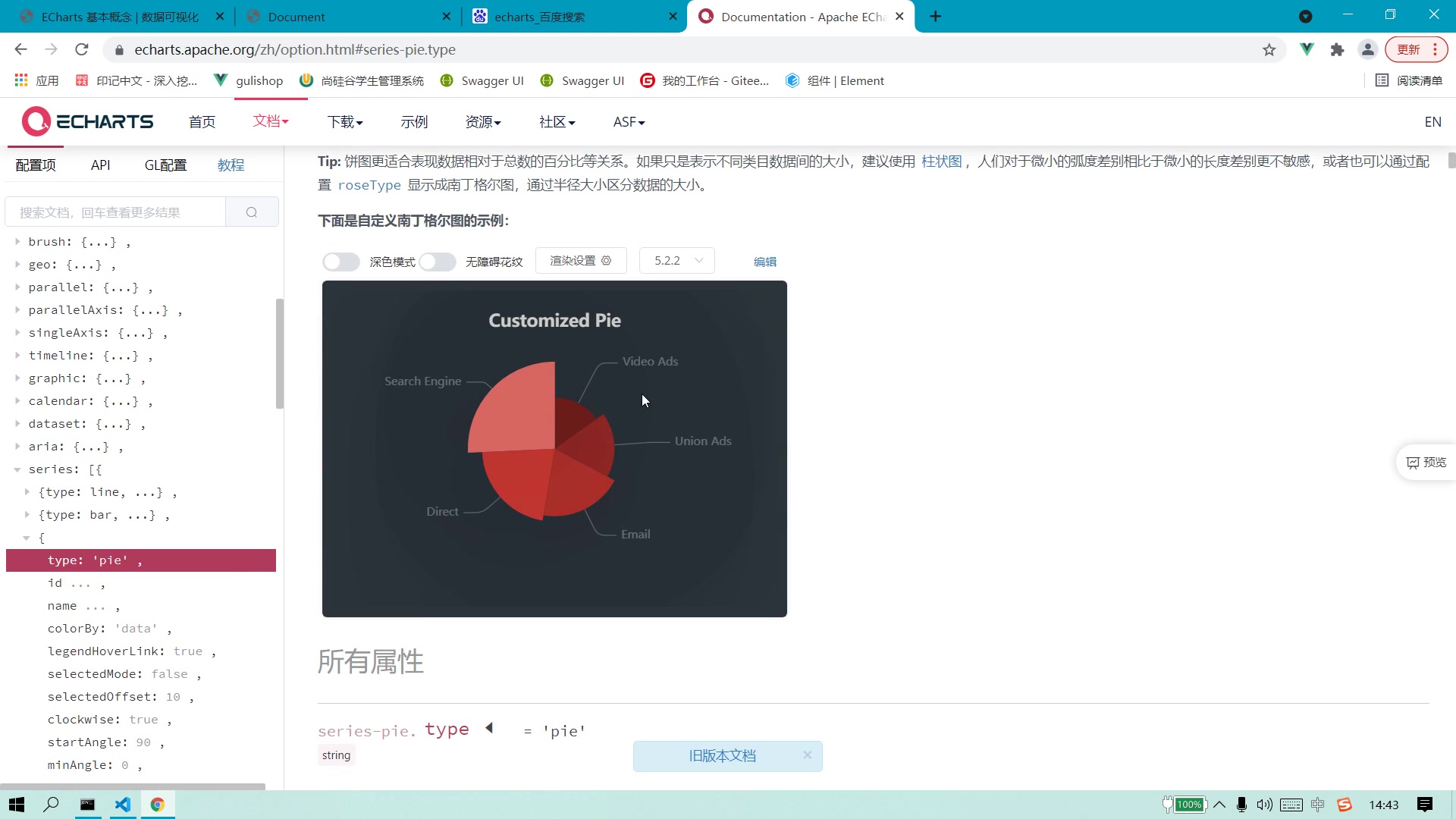Open the 应用 apps bookmark
The image size is (1456, 819).
[36, 80]
